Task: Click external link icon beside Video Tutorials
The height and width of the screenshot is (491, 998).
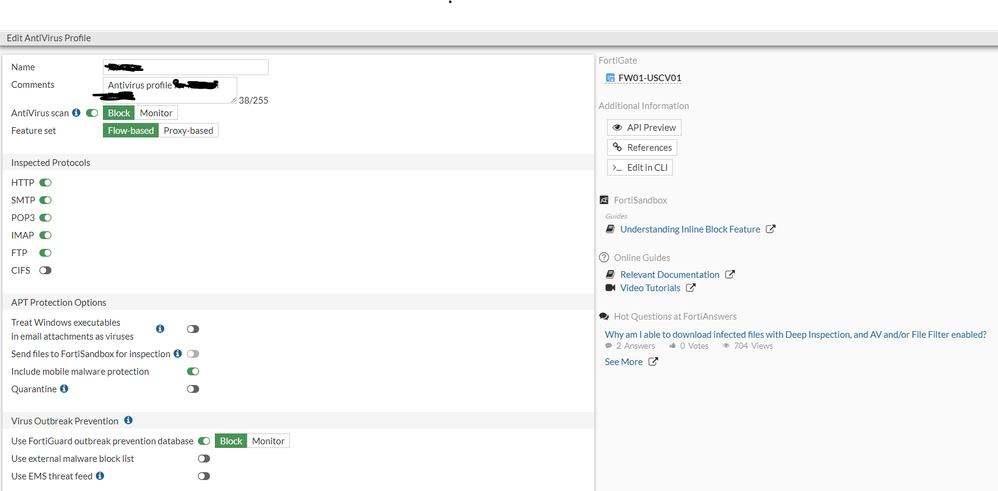Action: click(x=689, y=288)
